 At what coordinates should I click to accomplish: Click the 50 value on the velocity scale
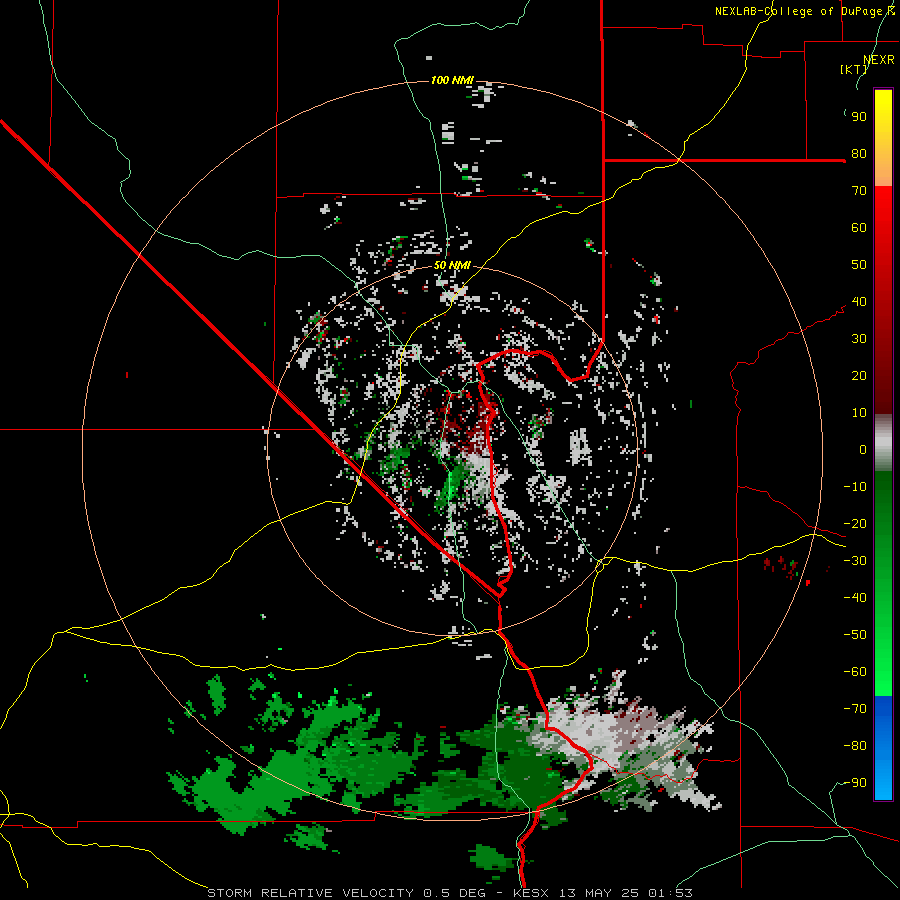tap(859, 265)
